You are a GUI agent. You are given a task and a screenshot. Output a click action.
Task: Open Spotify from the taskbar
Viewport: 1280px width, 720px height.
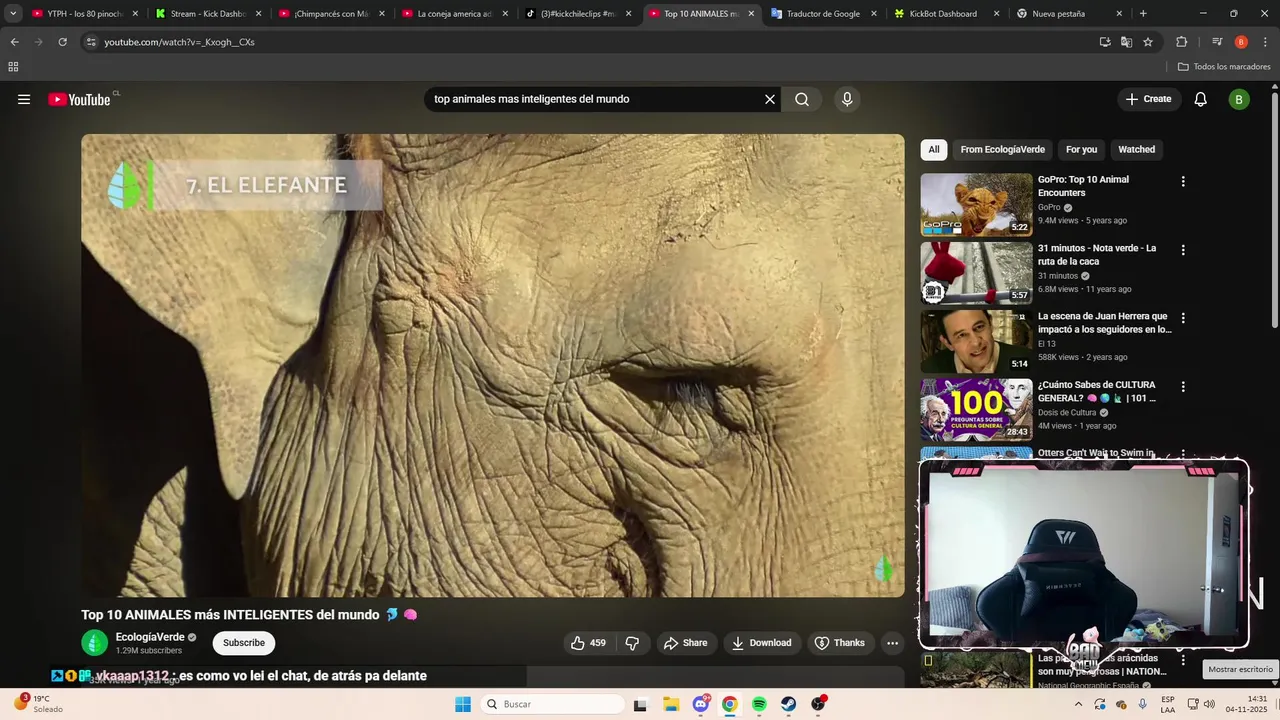click(759, 704)
